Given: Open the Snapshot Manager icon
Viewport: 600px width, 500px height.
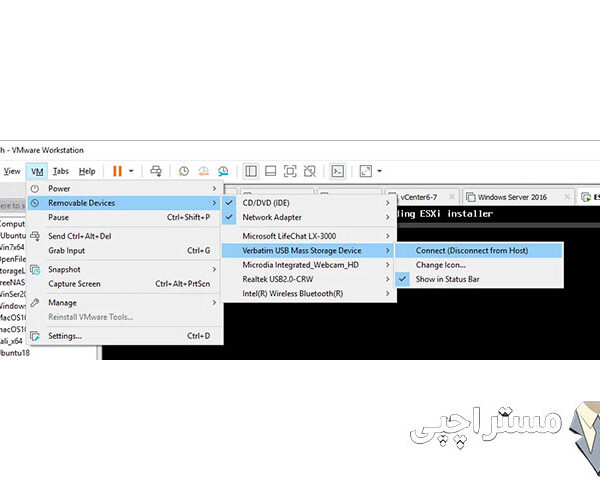Looking at the screenshot, I should coord(223,171).
